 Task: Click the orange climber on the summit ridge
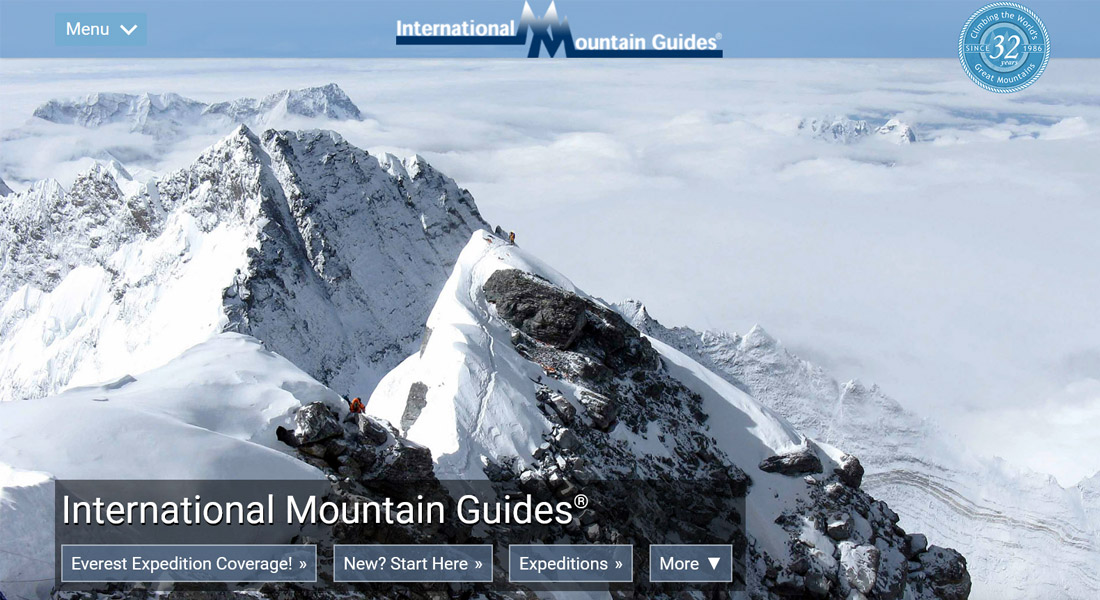[512, 238]
